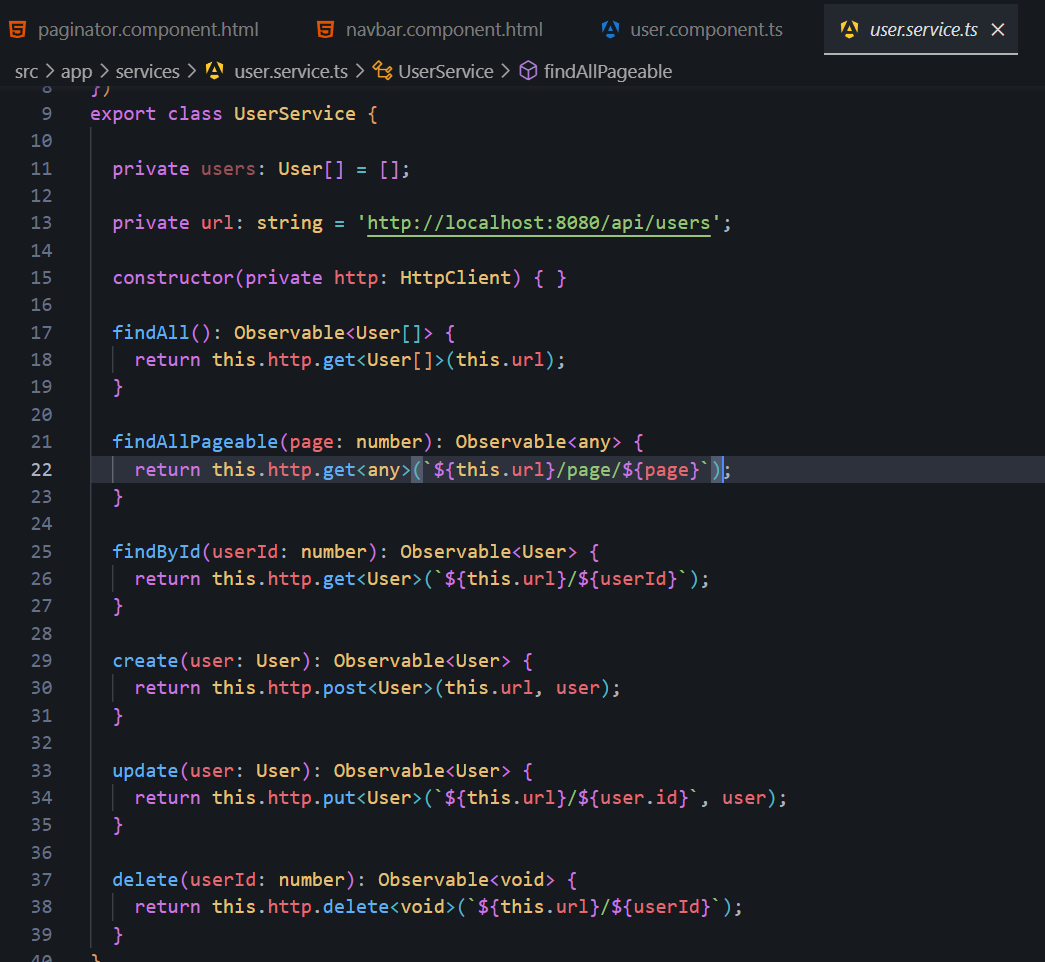The image size is (1045, 962).
Task: Click the Angular icon on user.service.ts tab
Action: coord(849,29)
